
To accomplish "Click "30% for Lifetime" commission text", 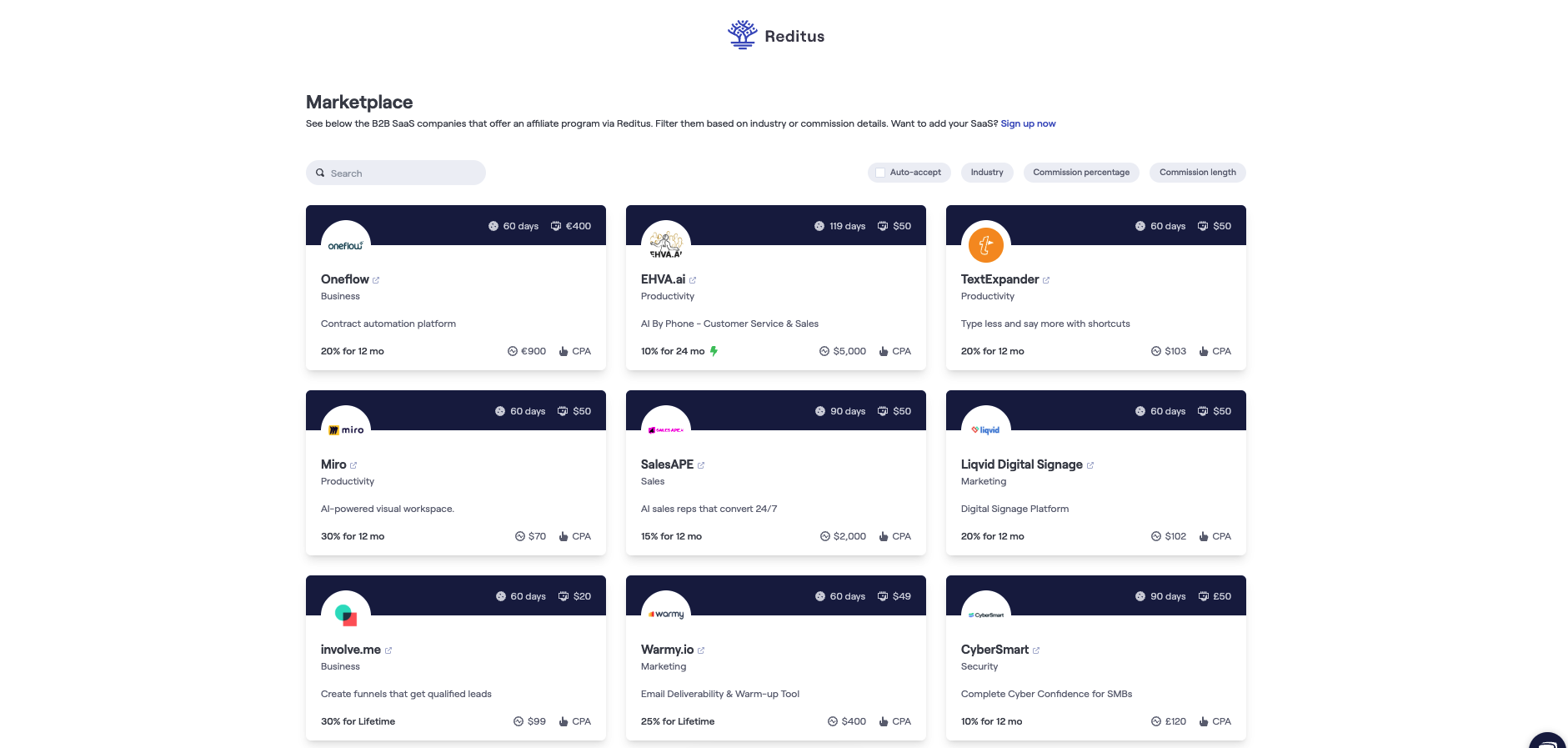I will (x=358, y=721).
